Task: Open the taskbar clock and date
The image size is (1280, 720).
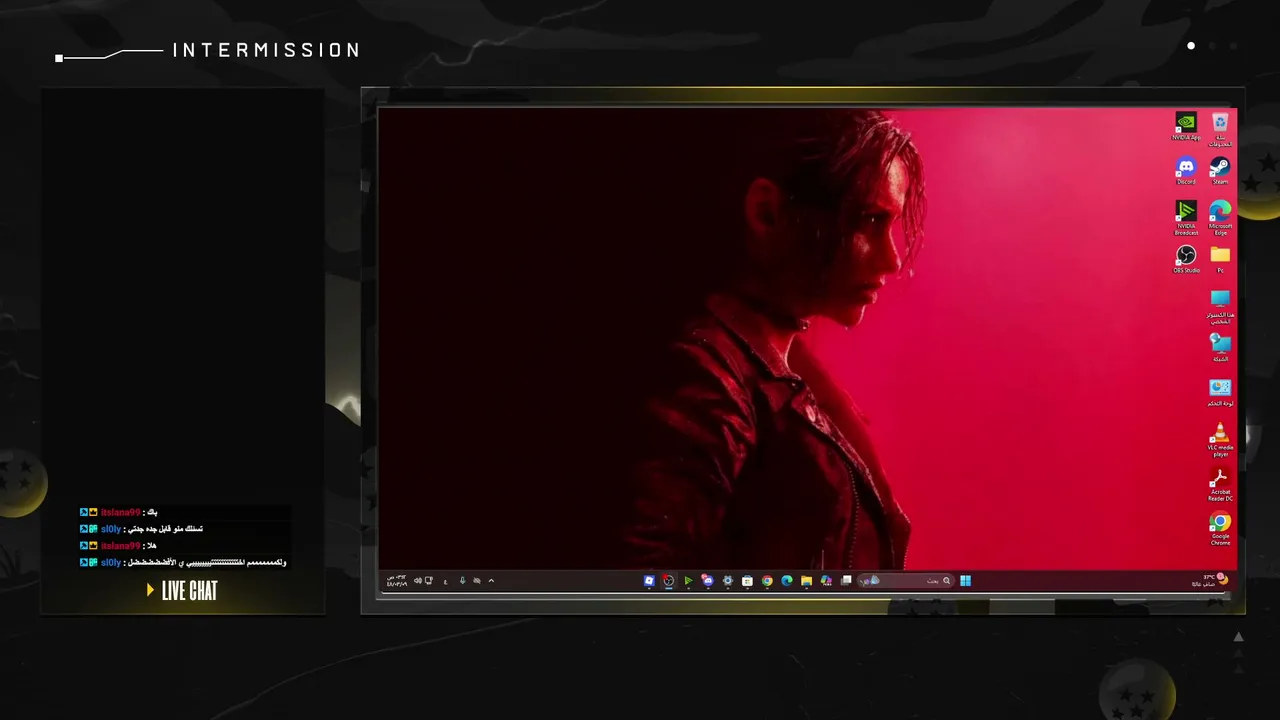Action: click(x=397, y=580)
